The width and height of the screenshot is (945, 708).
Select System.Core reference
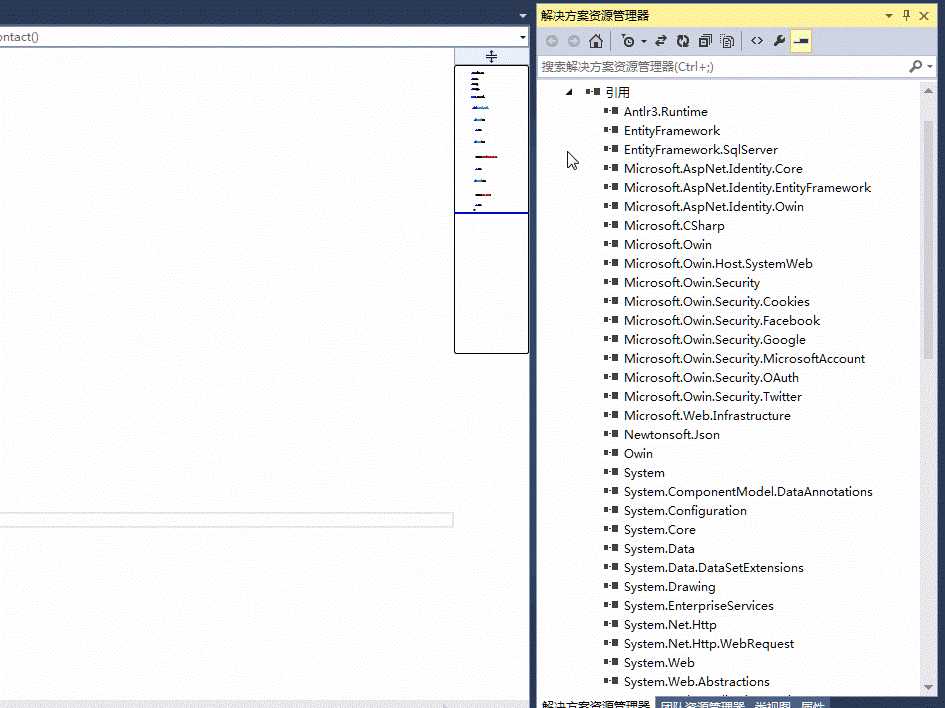click(x=659, y=530)
